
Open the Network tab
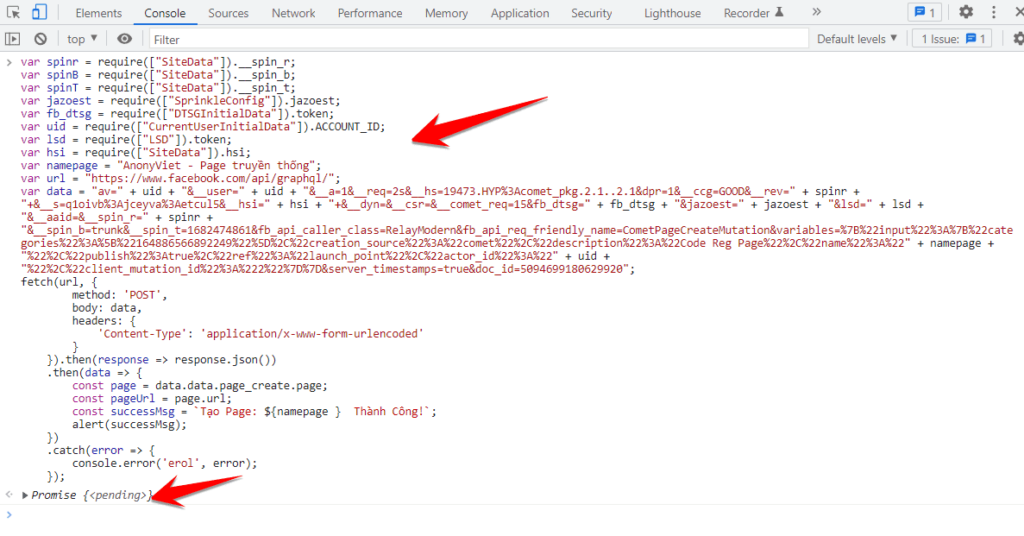click(x=293, y=13)
